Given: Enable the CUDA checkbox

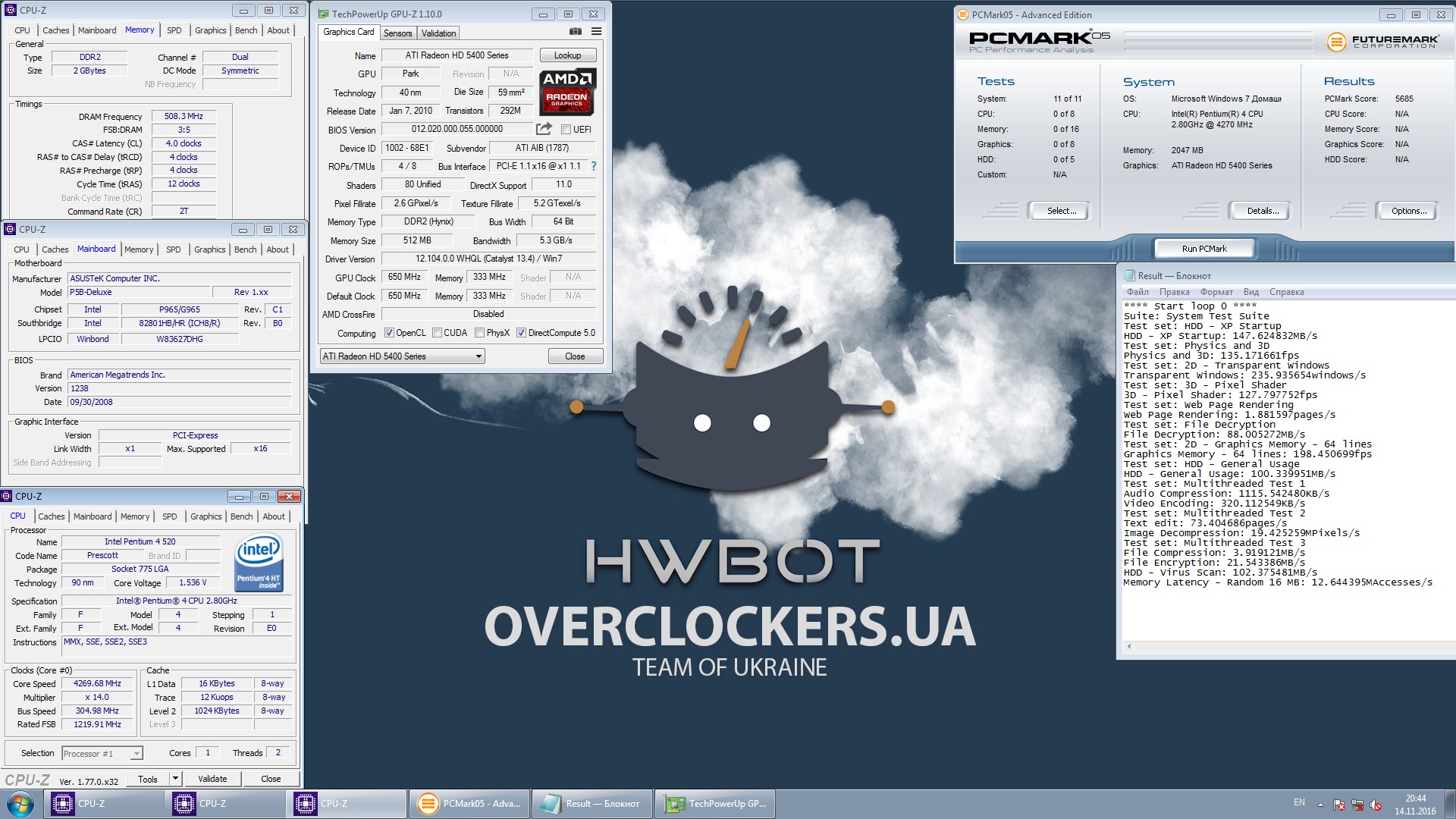Looking at the screenshot, I should coord(437,333).
